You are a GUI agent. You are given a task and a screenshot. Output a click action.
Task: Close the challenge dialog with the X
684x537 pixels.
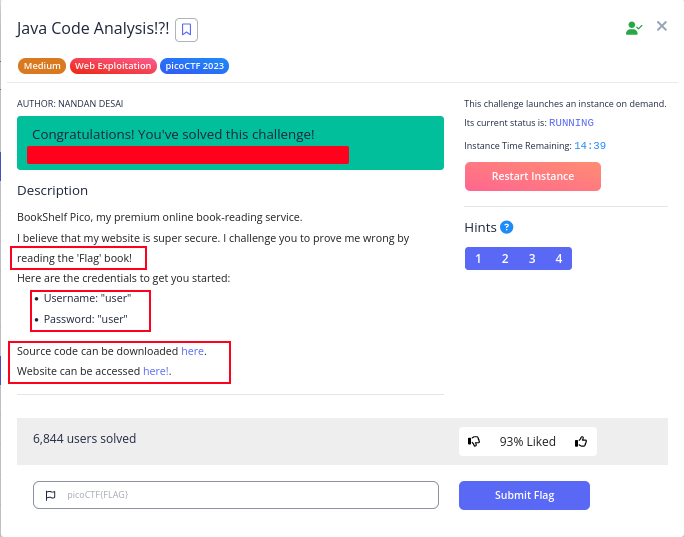click(662, 26)
